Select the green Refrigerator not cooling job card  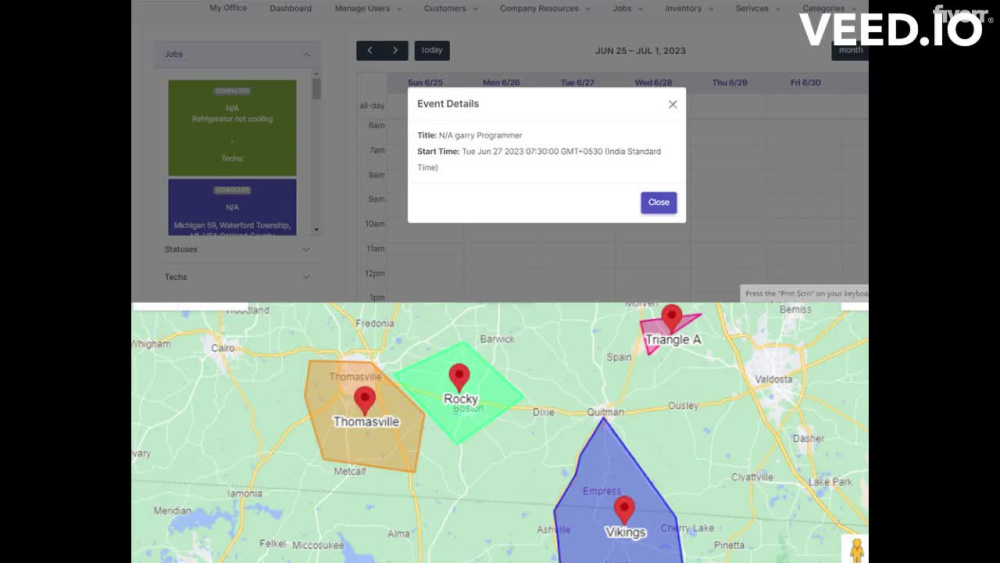pyautogui.click(x=232, y=128)
